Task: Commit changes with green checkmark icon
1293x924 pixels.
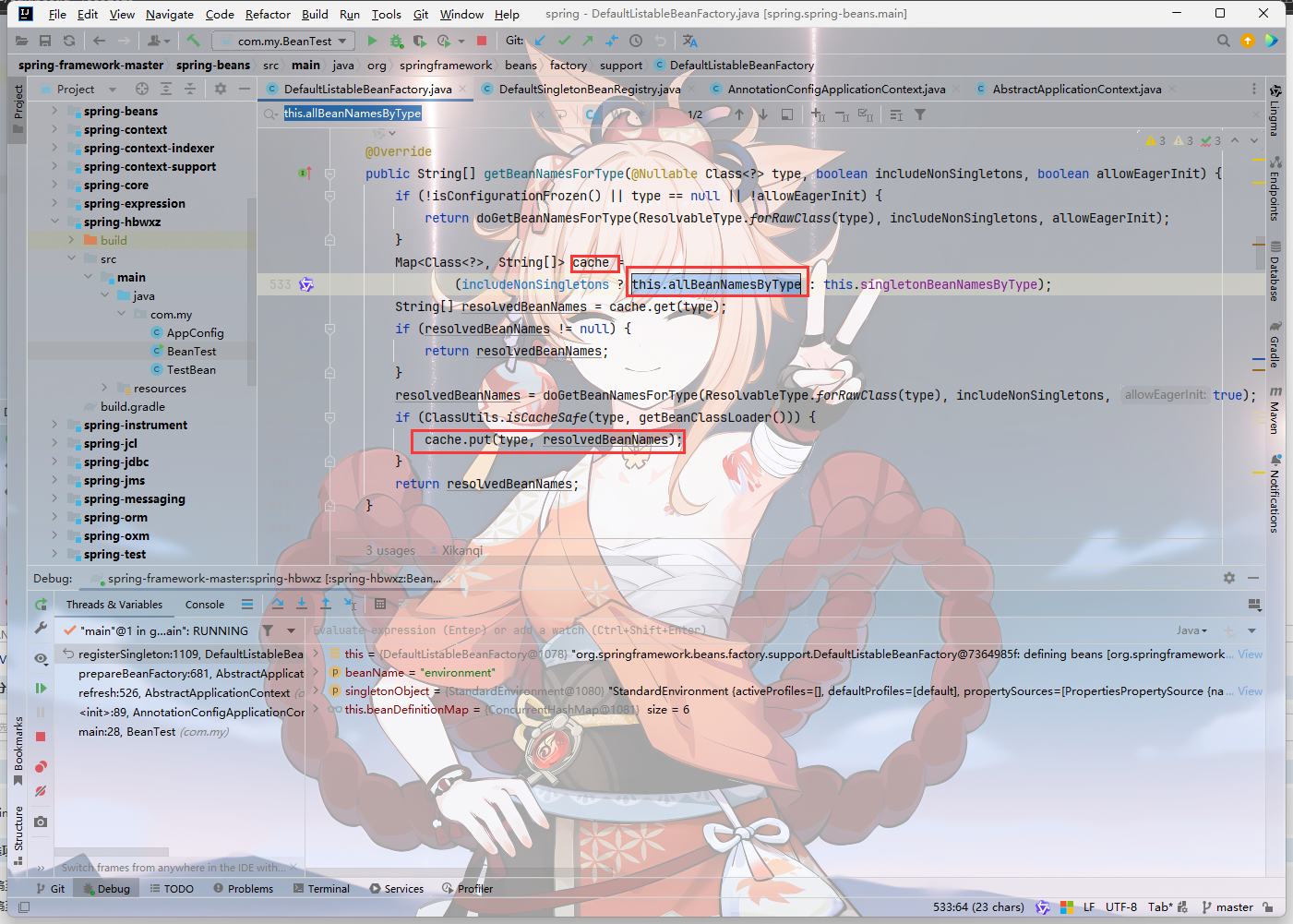Action: click(x=564, y=41)
